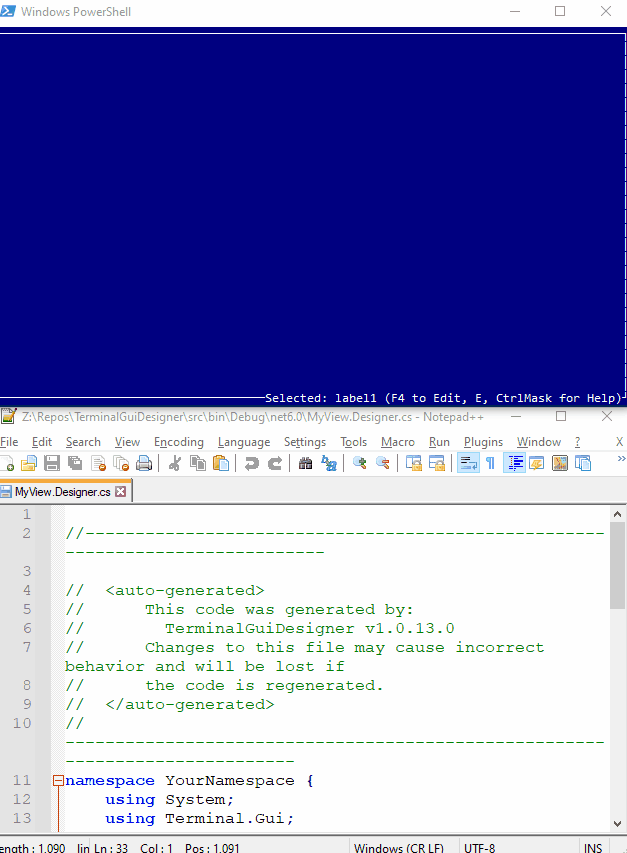Viewport: 627px width, 853px height.
Task: Open the Tools menu
Action: (x=353, y=442)
